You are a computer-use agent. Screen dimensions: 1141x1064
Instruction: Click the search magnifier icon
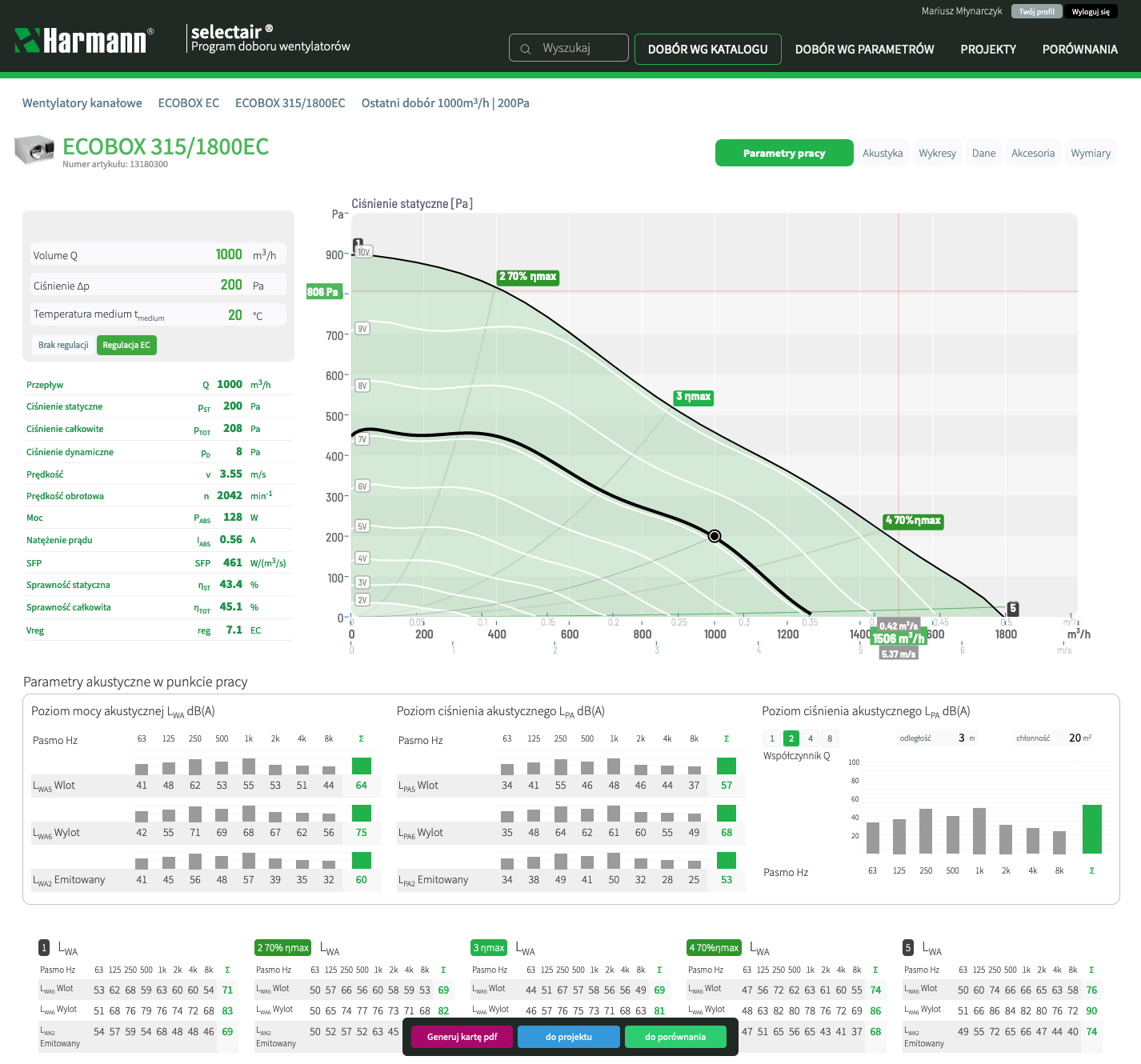click(x=526, y=49)
